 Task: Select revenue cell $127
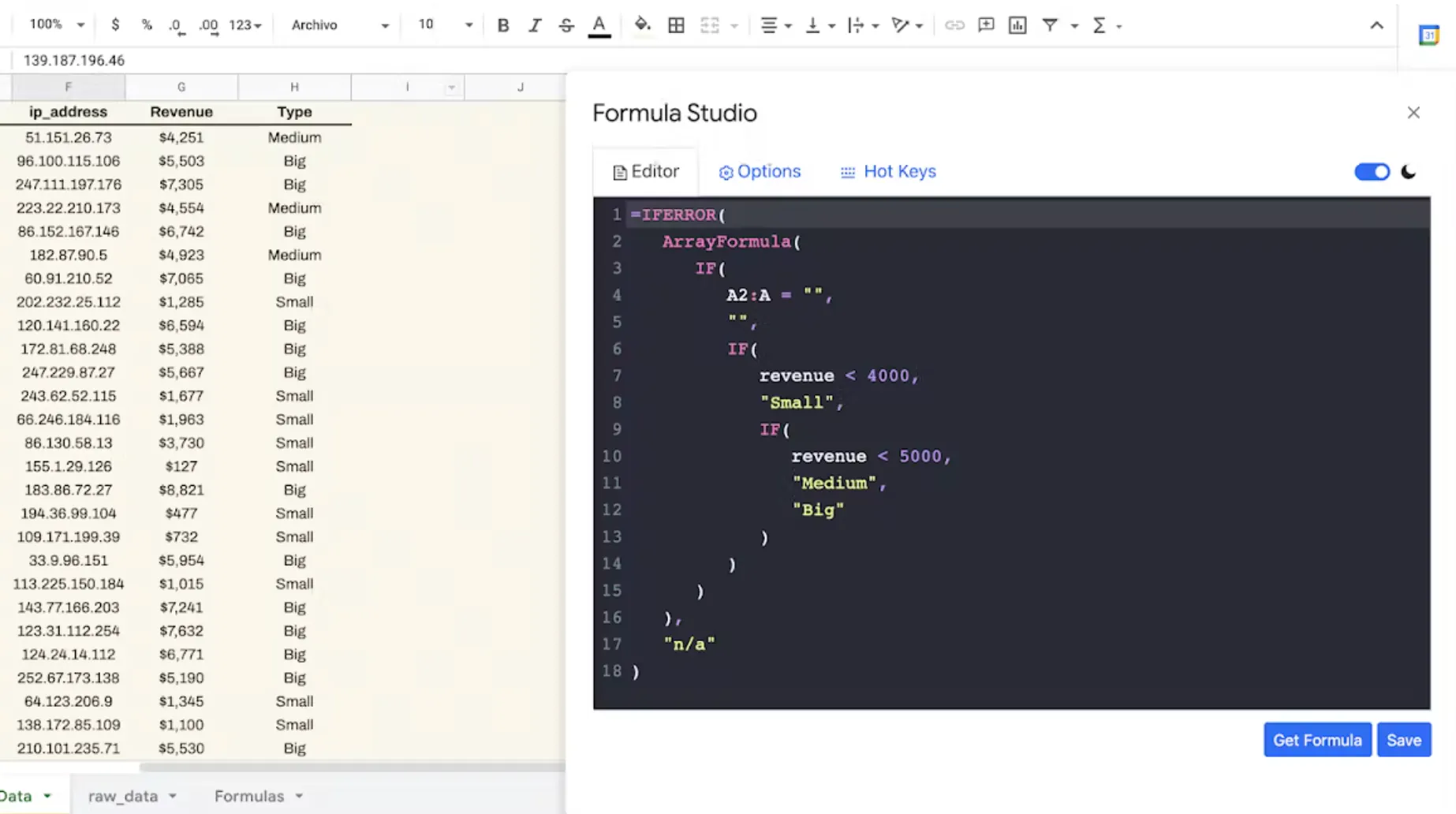point(181,466)
